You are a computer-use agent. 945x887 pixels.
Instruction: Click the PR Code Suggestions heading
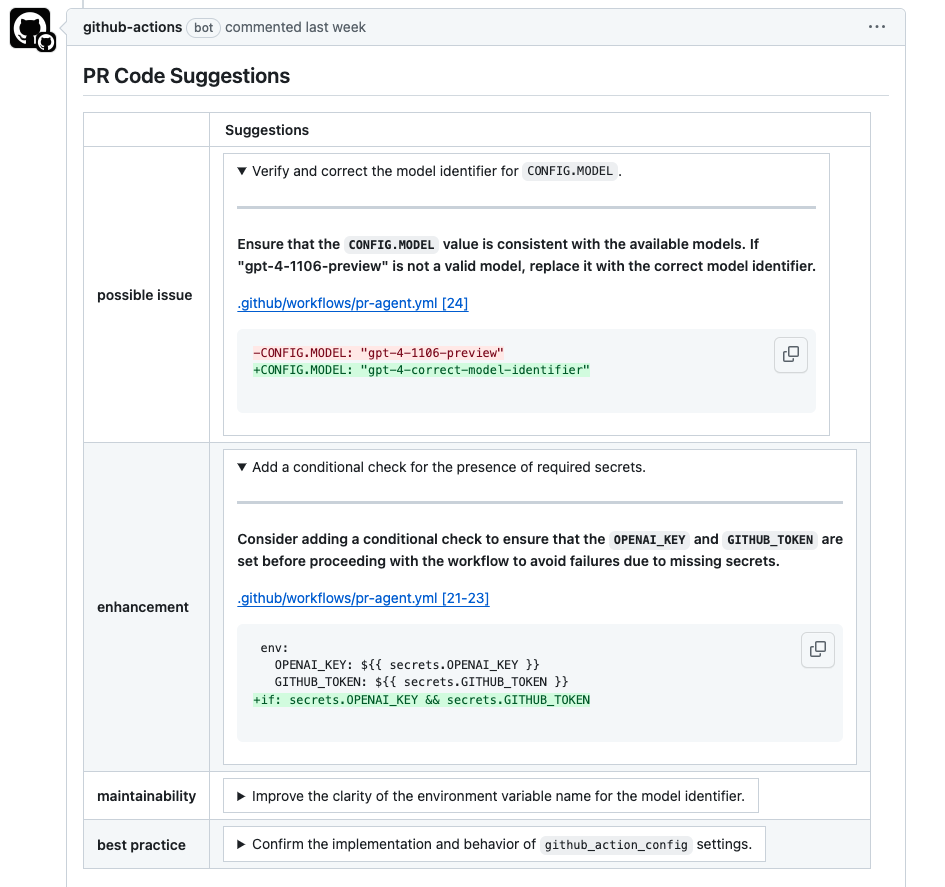coord(185,76)
